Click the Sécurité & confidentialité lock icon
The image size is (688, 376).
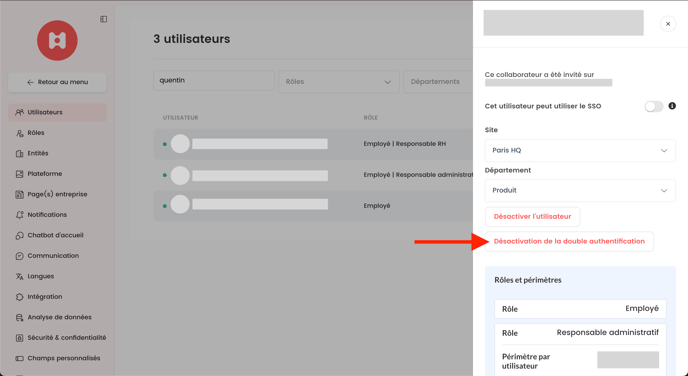pos(19,338)
